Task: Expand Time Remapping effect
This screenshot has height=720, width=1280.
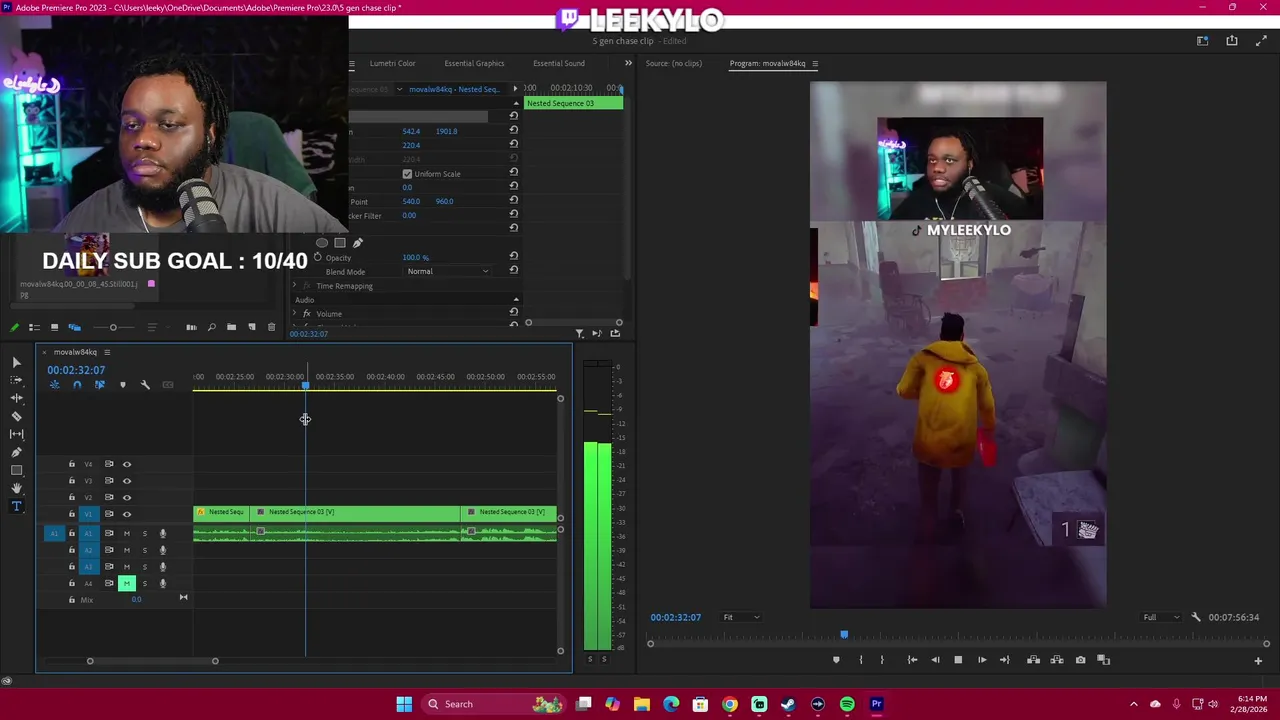Action: 294,286
